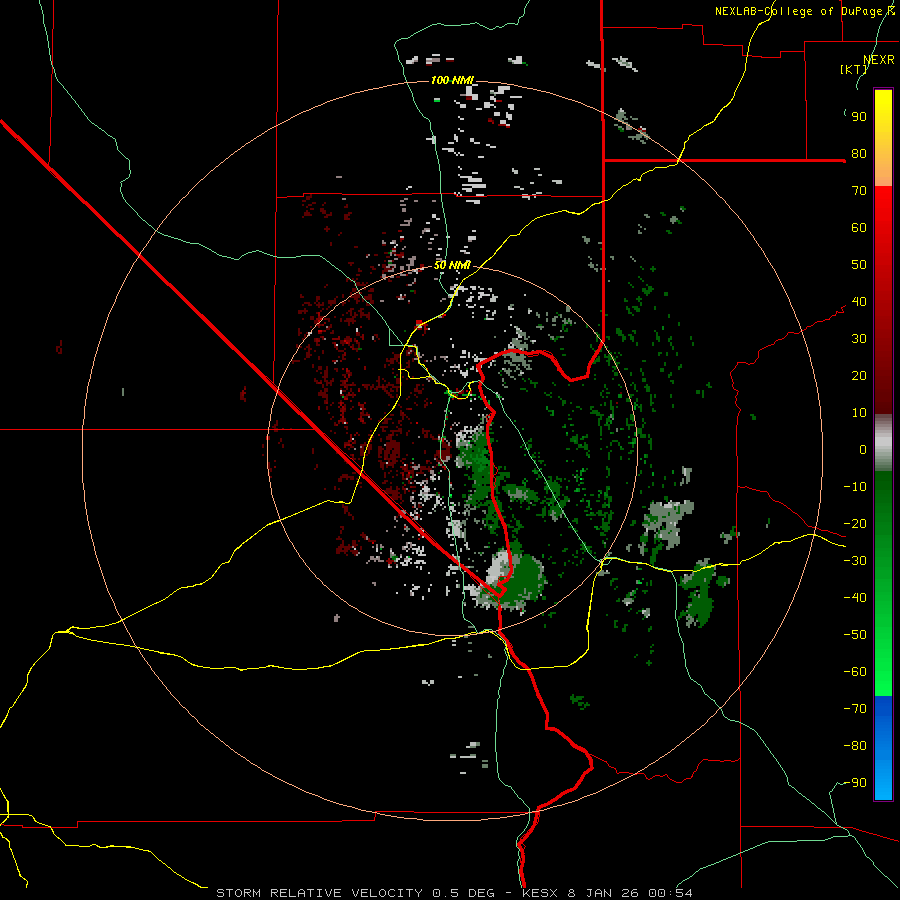The width and height of the screenshot is (900, 900).
Task: Select the -90 label on the velocity scale
Action: click(855, 782)
